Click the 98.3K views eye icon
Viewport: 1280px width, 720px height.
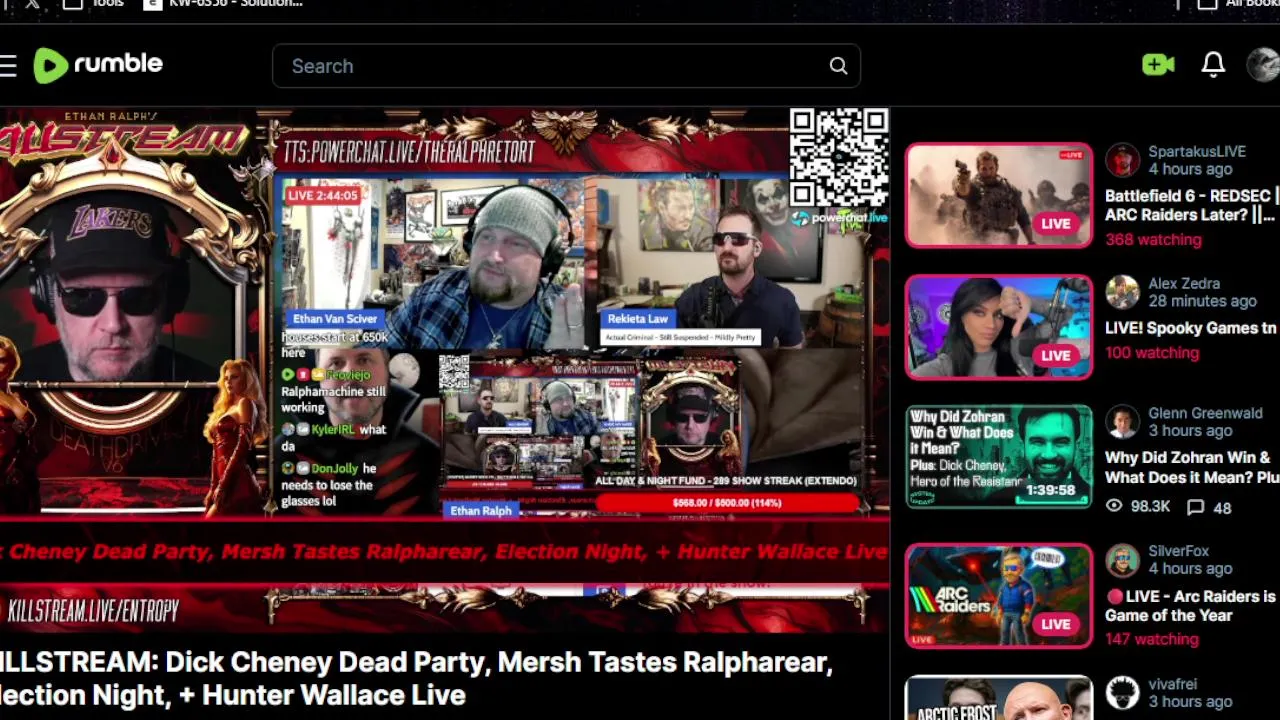tap(1114, 507)
